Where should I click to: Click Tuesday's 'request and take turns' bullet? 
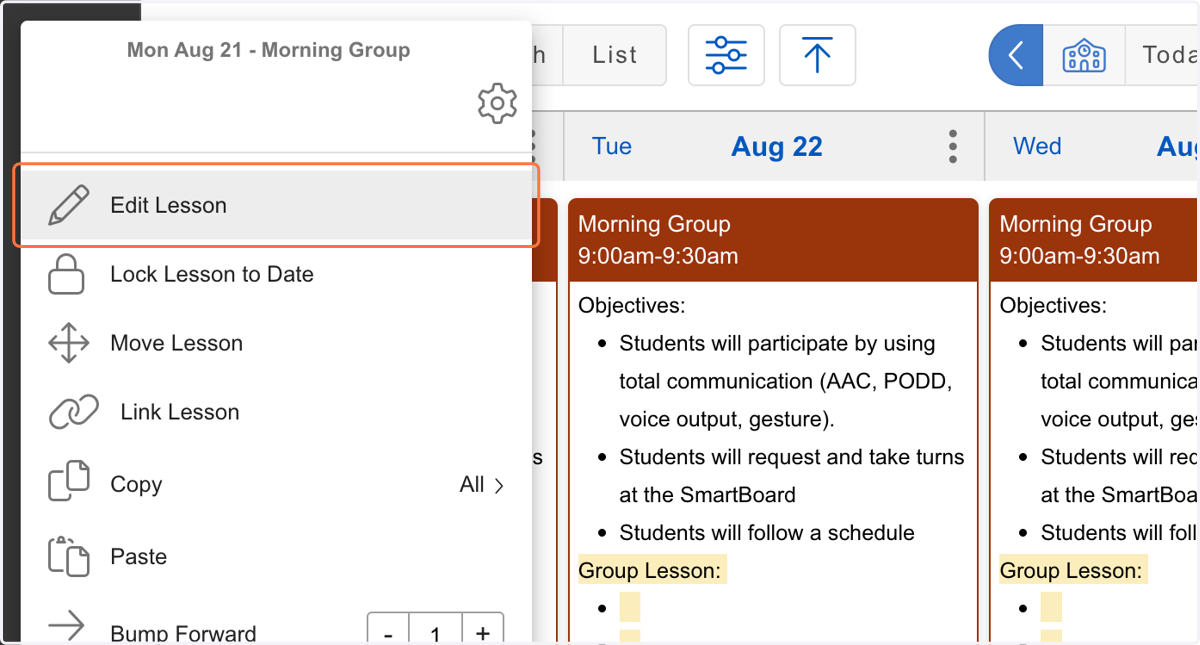point(792,476)
